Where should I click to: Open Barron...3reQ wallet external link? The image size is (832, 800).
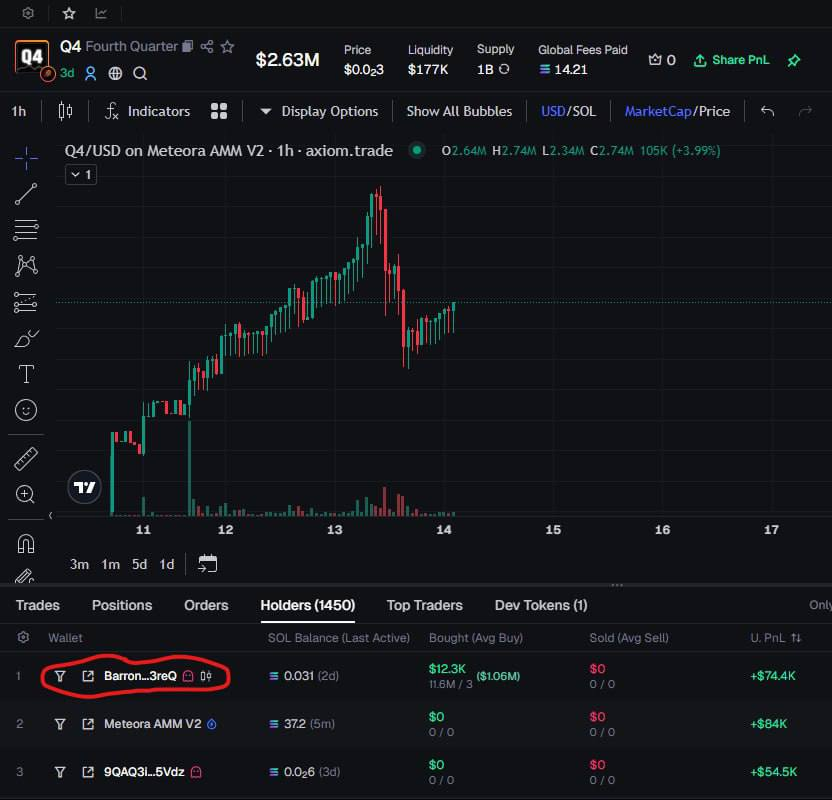[88, 676]
